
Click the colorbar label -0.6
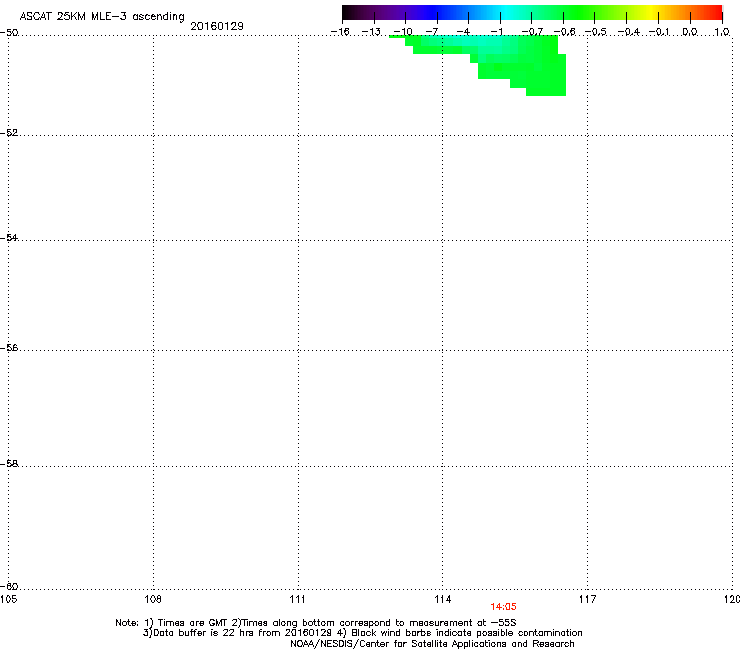click(564, 32)
